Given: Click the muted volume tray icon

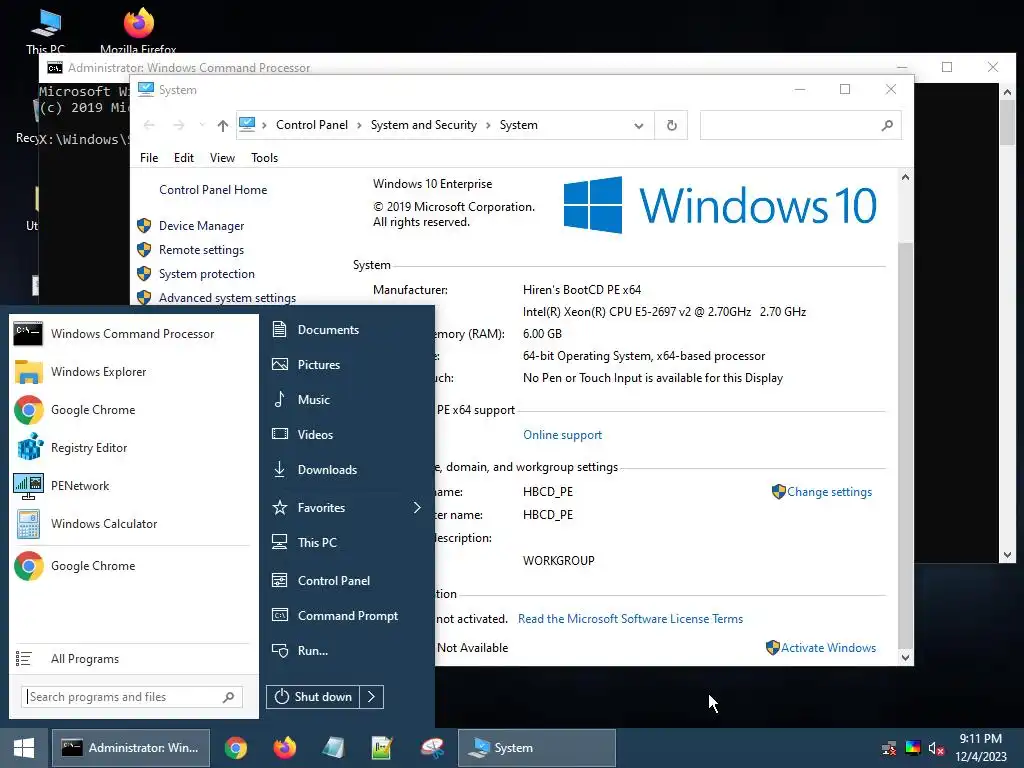Looking at the screenshot, I should point(936,748).
